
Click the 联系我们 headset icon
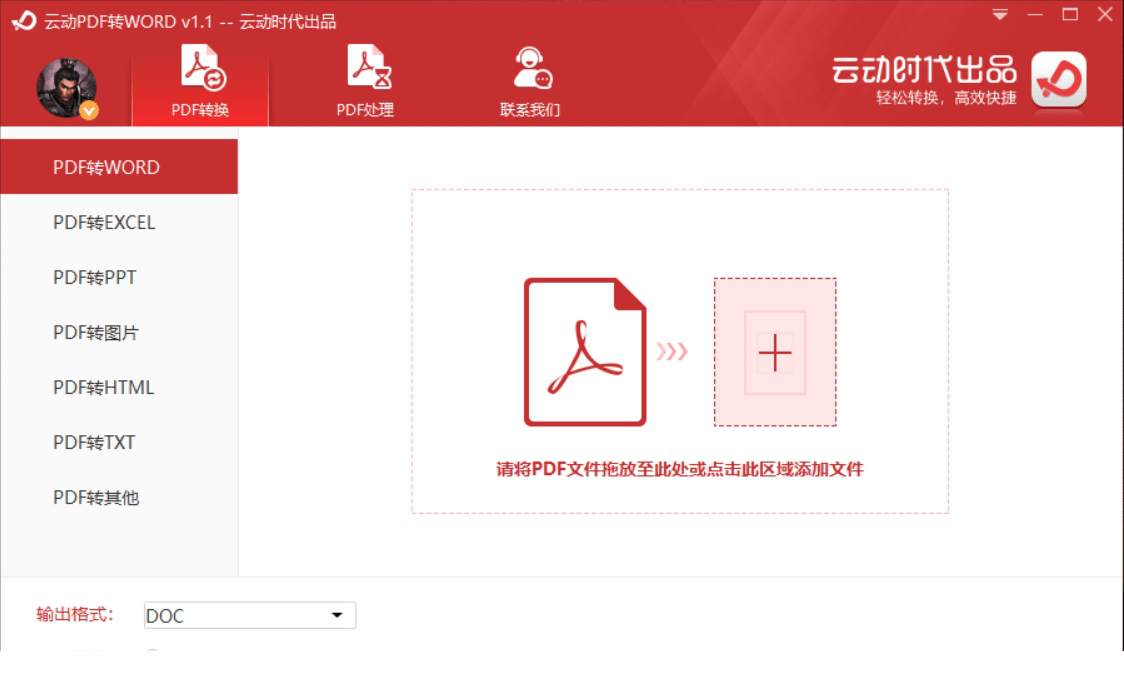point(531,68)
